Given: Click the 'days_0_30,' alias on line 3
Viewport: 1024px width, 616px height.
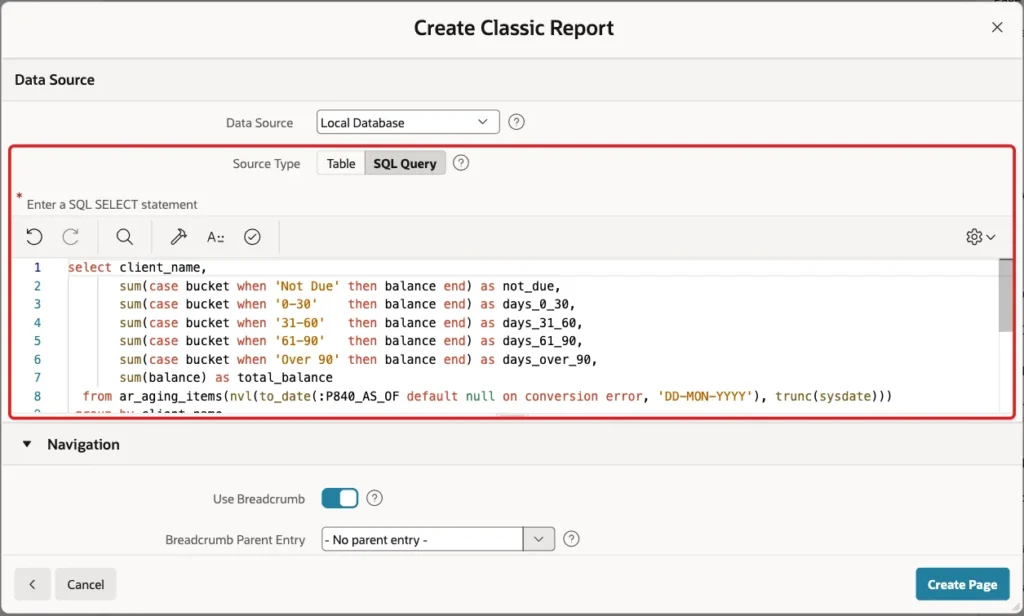Looking at the screenshot, I should (x=539, y=304).
